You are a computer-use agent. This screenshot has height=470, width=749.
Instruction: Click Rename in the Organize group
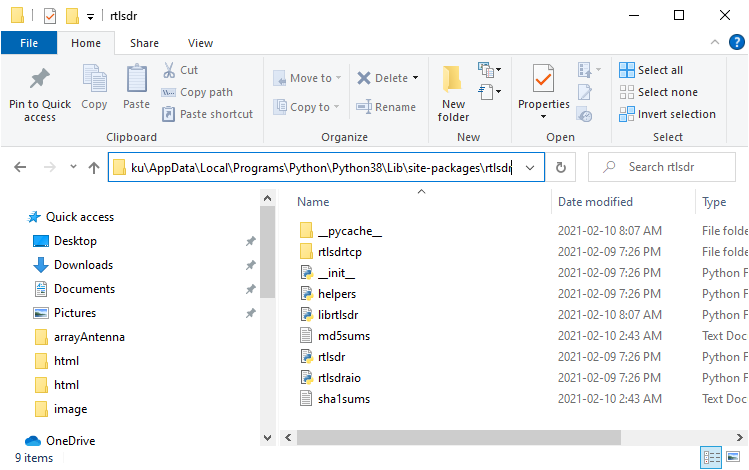point(386,107)
